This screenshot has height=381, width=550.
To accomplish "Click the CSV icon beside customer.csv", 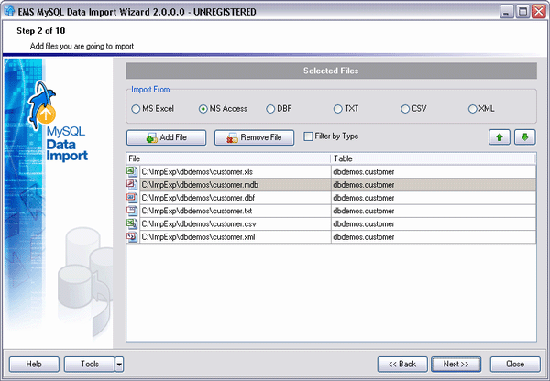I will click(132, 224).
